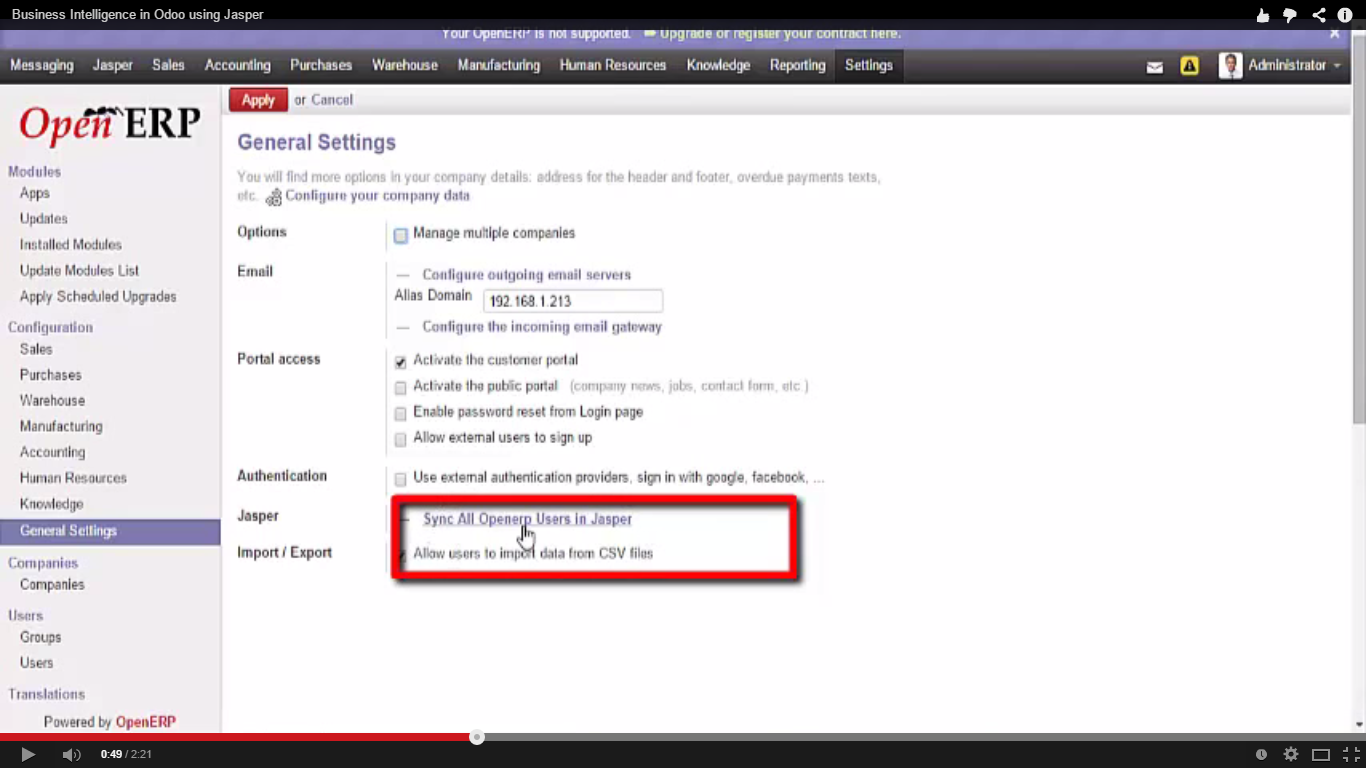Click the yellow warning icon in top bar
Screen dimensions: 1366x768
pyautogui.click(x=1189, y=66)
